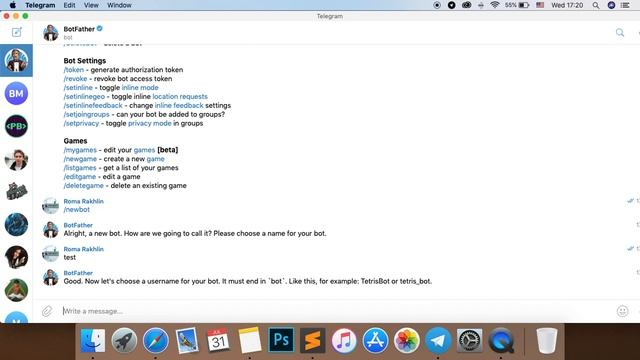Open Photoshop from the dock
The height and width of the screenshot is (360, 640).
pos(281,340)
